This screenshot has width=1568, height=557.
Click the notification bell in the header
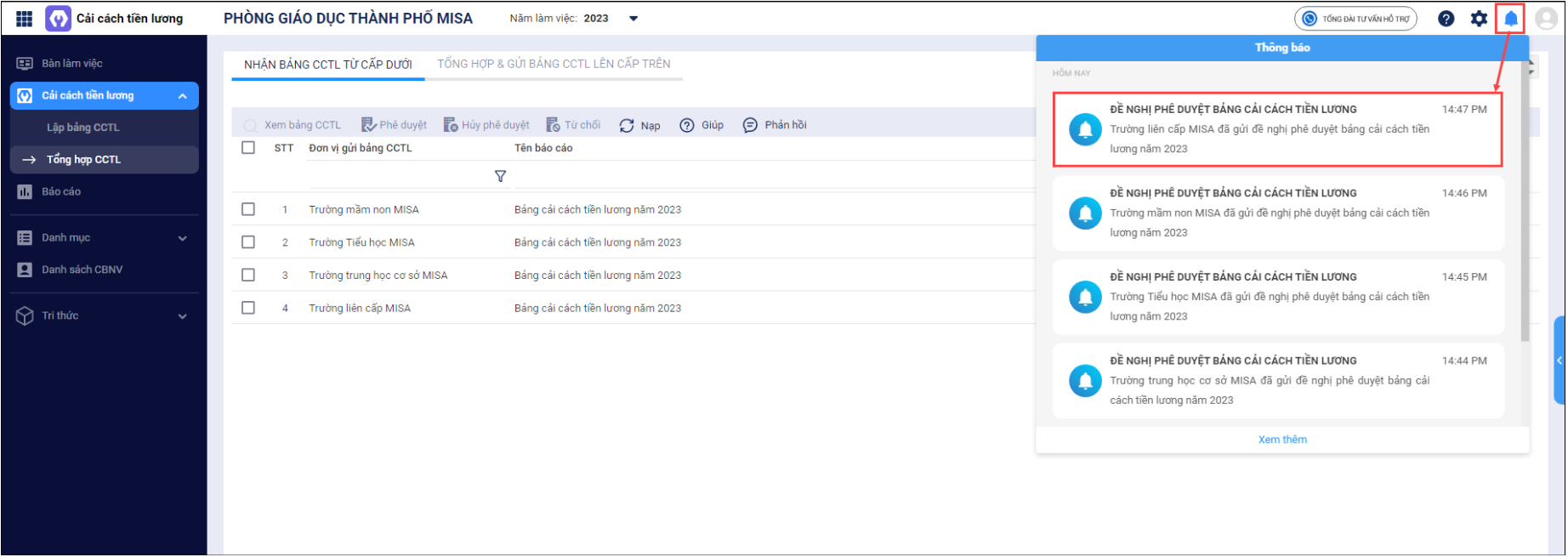coord(1511,19)
